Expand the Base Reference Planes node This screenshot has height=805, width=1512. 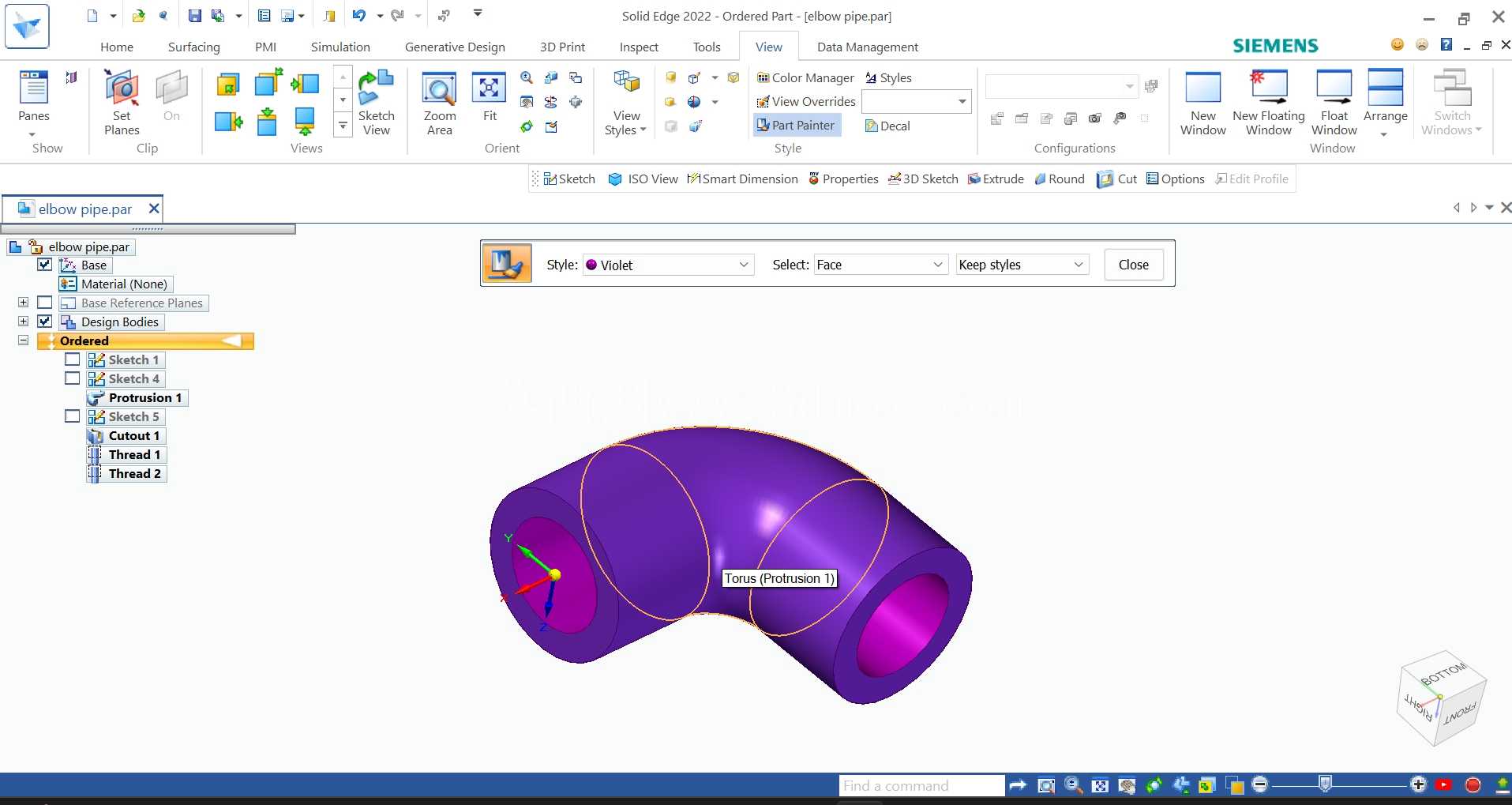24,303
